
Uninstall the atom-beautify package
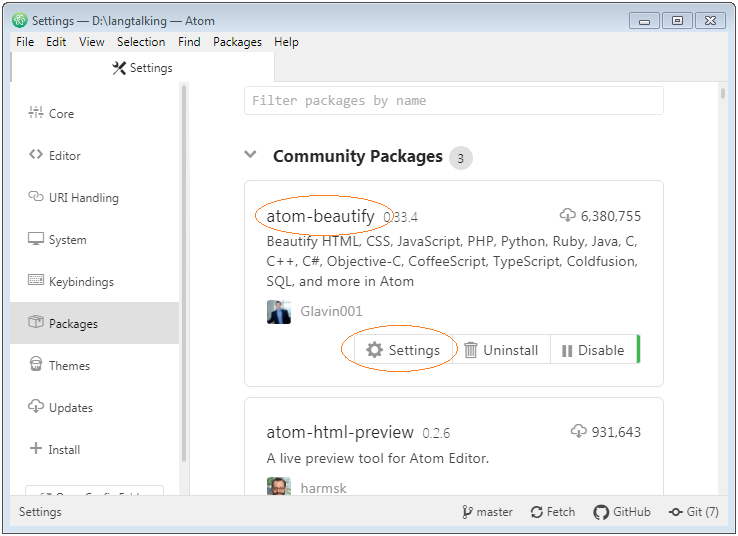pyautogui.click(x=501, y=350)
